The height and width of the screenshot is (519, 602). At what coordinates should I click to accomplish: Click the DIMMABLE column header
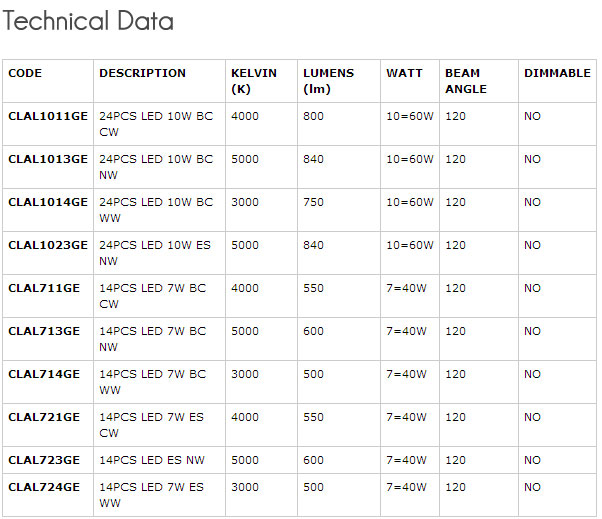(557, 73)
